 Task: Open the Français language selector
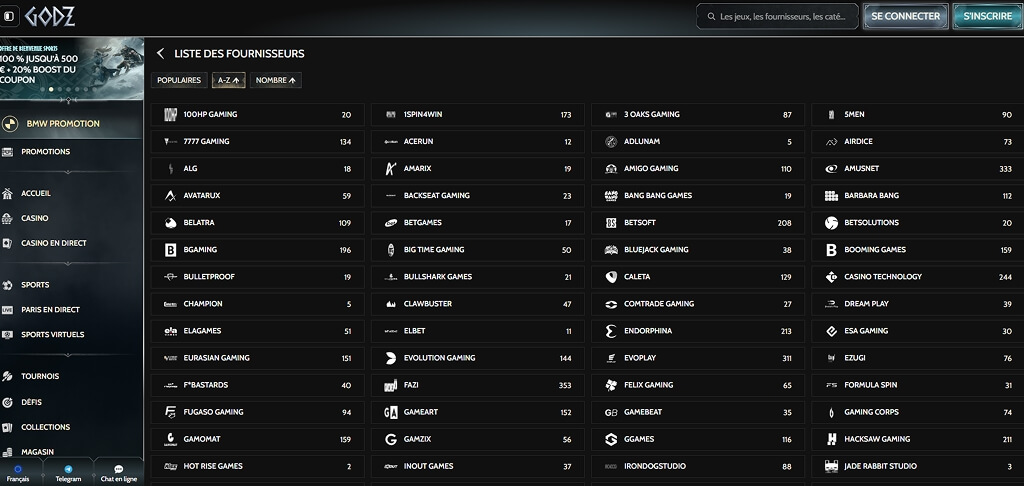[x=18, y=473]
